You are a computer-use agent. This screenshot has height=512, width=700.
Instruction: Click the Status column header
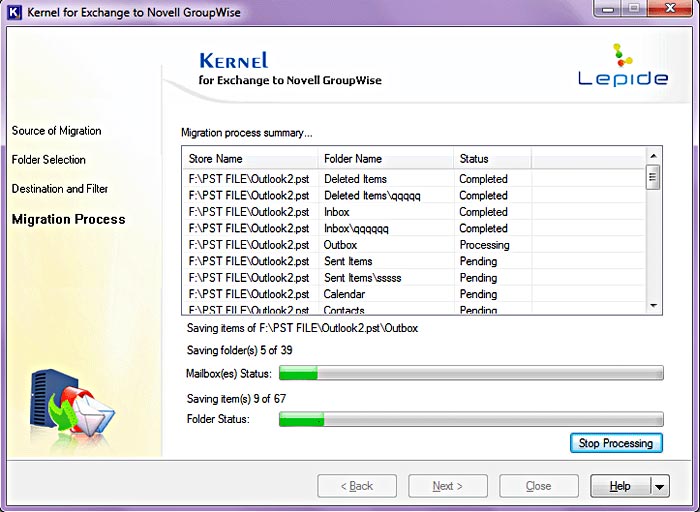[492, 158]
